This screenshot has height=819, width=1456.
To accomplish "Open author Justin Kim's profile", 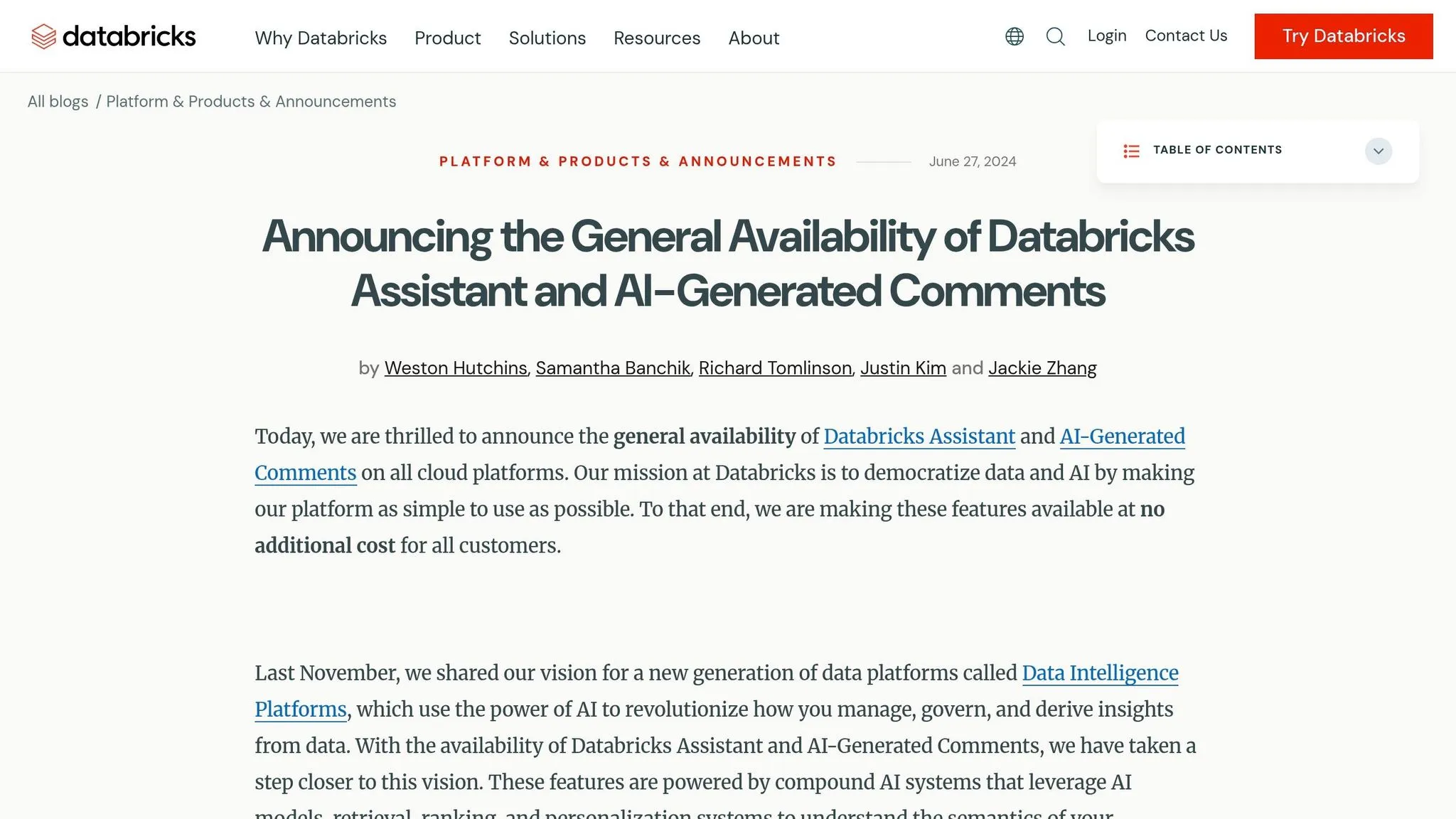I will (903, 368).
